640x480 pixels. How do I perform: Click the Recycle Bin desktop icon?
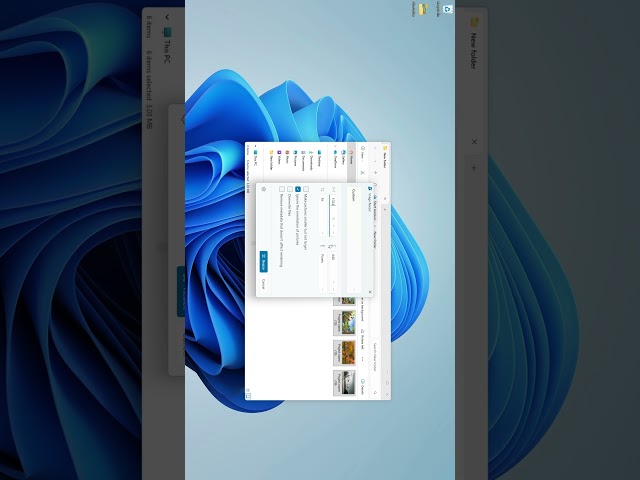pyautogui.click(x=448, y=9)
